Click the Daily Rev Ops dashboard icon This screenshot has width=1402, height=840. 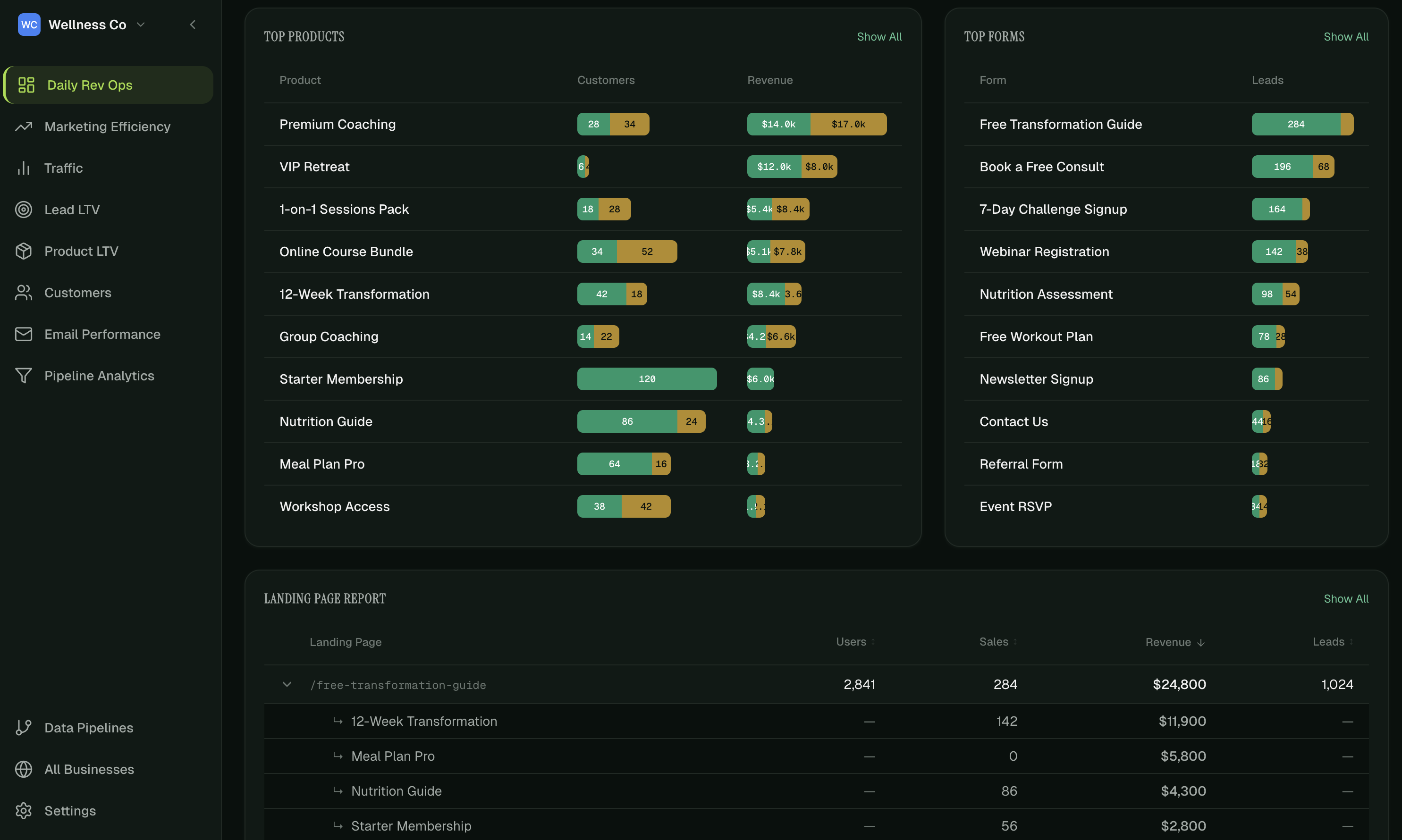[26, 85]
